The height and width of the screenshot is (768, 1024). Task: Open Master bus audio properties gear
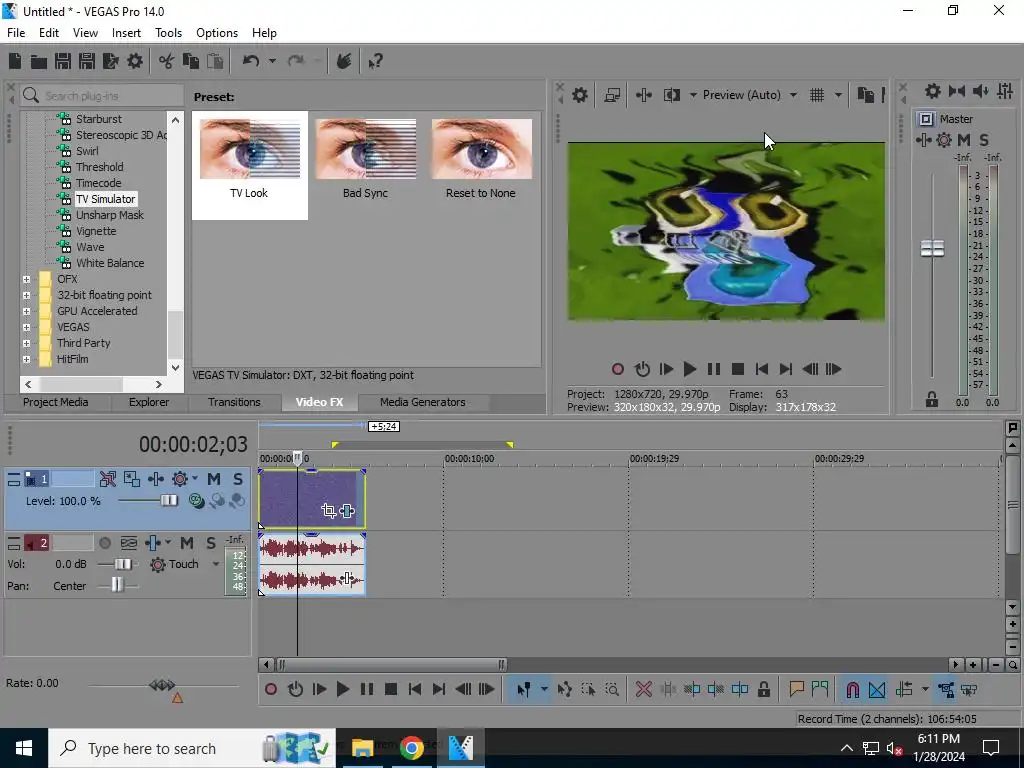coord(933,91)
